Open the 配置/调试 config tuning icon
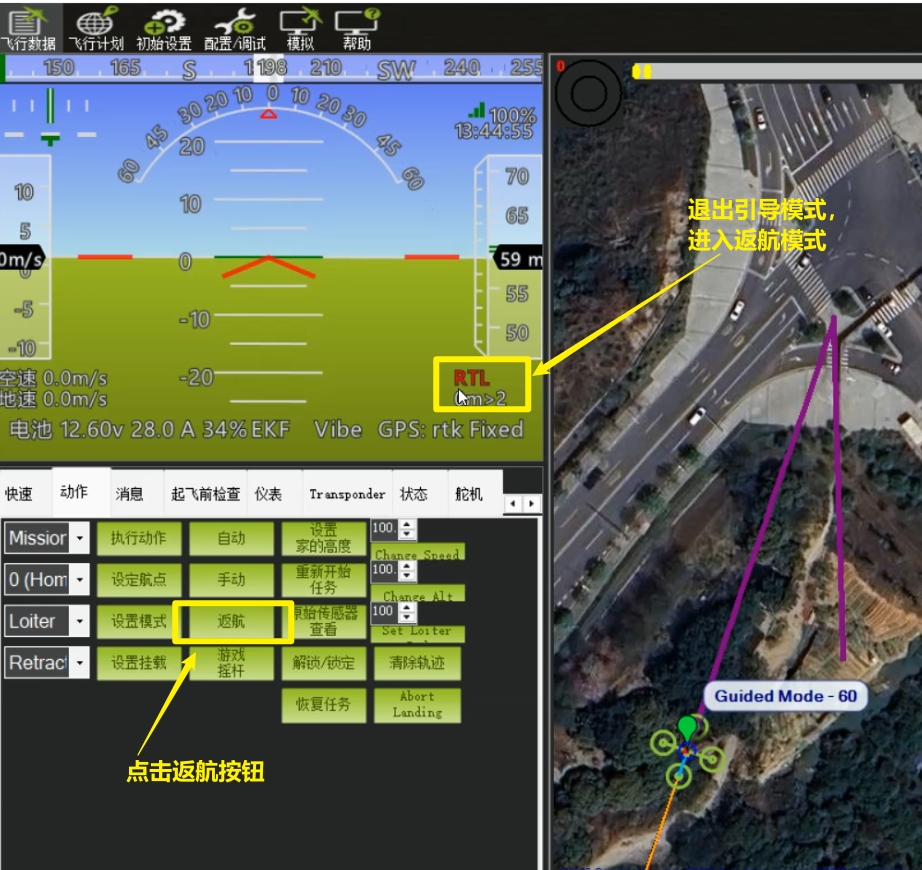Viewport: 922px width, 870px height. point(235,27)
